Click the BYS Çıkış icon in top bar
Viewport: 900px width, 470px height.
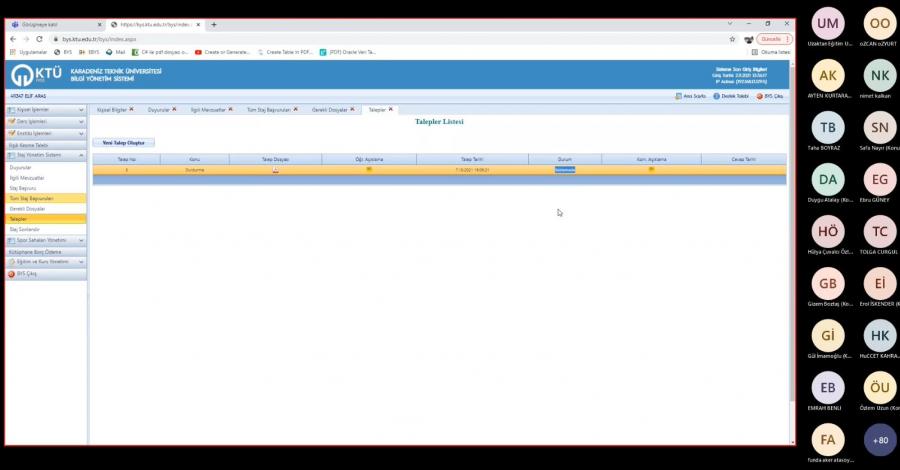coord(760,96)
